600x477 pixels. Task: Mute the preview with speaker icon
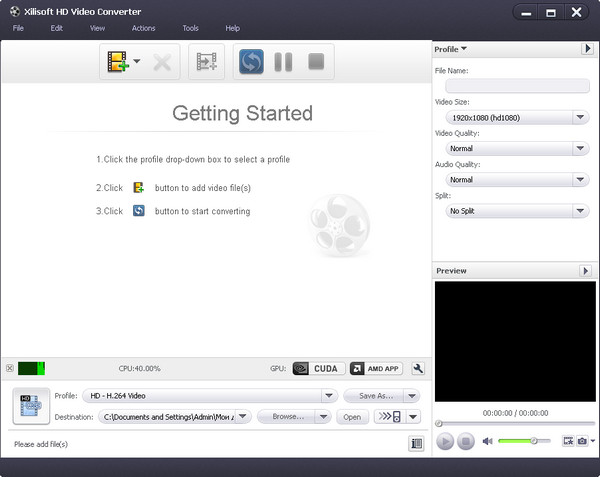pyautogui.click(x=487, y=441)
